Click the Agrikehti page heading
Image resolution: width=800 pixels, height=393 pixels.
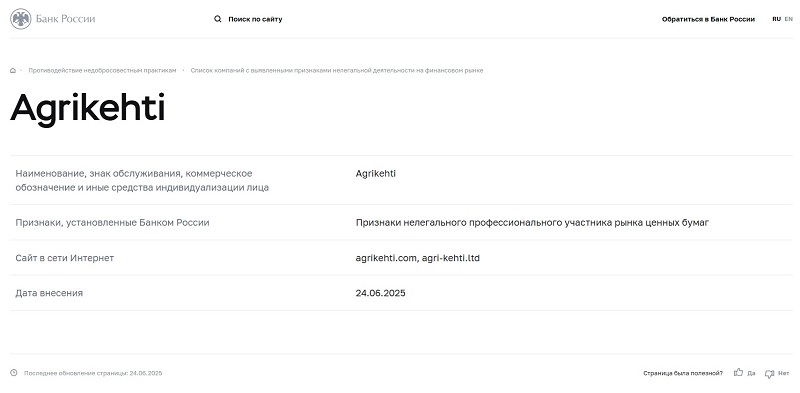tap(88, 108)
